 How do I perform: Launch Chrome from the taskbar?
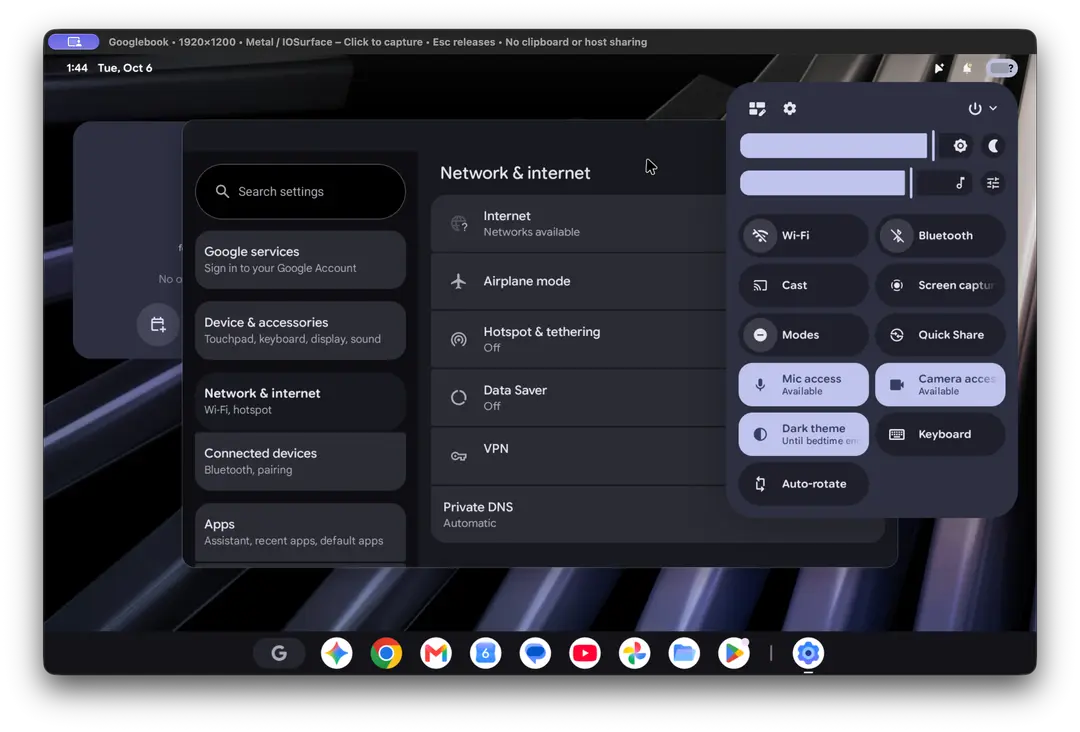click(386, 653)
